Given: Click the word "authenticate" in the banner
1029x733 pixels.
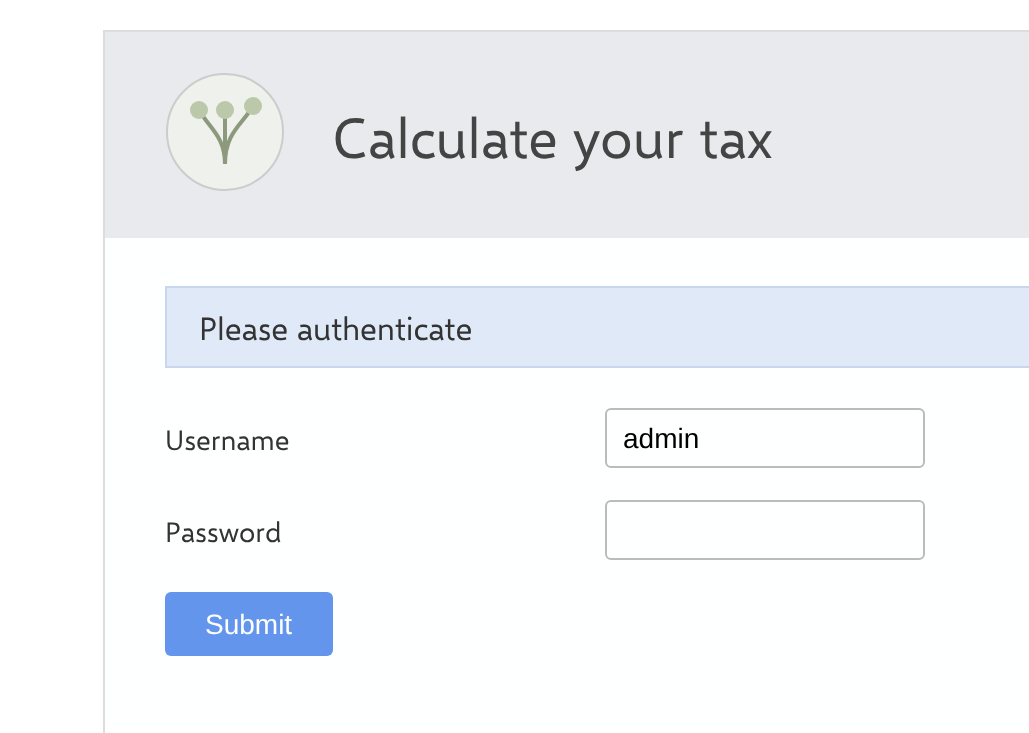Looking at the screenshot, I should [x=385, y=329].
